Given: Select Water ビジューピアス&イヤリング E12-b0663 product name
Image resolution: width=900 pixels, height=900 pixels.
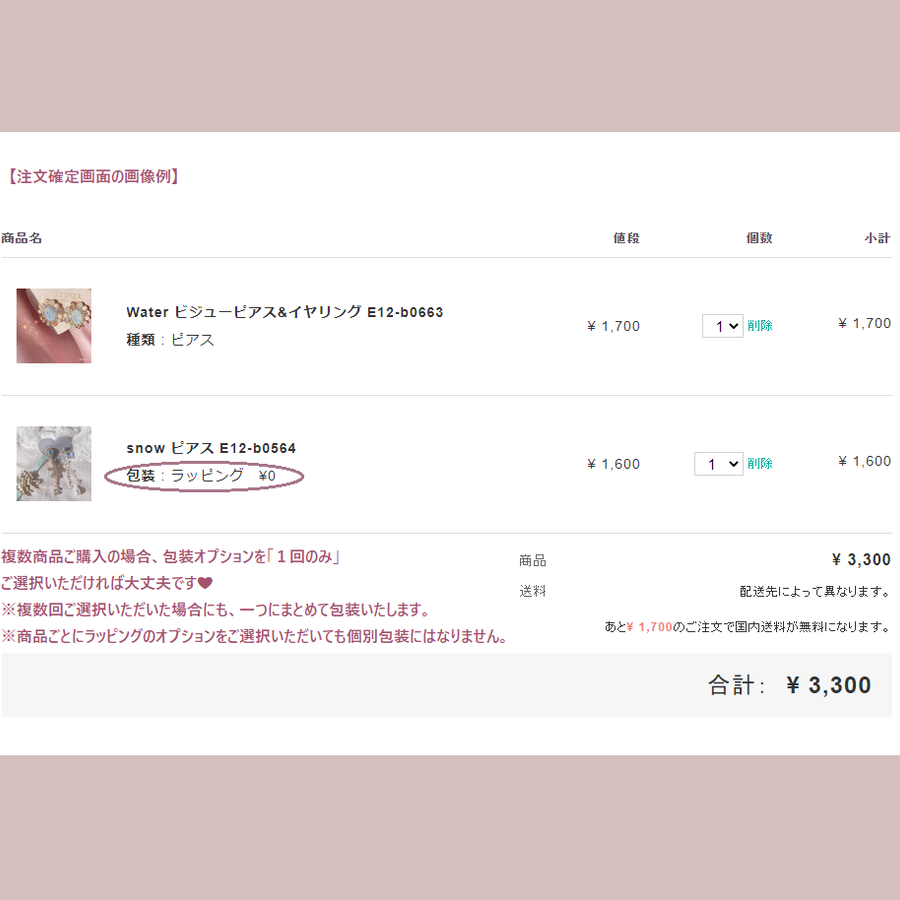Looking at the screenshot, I should point(285,312).
